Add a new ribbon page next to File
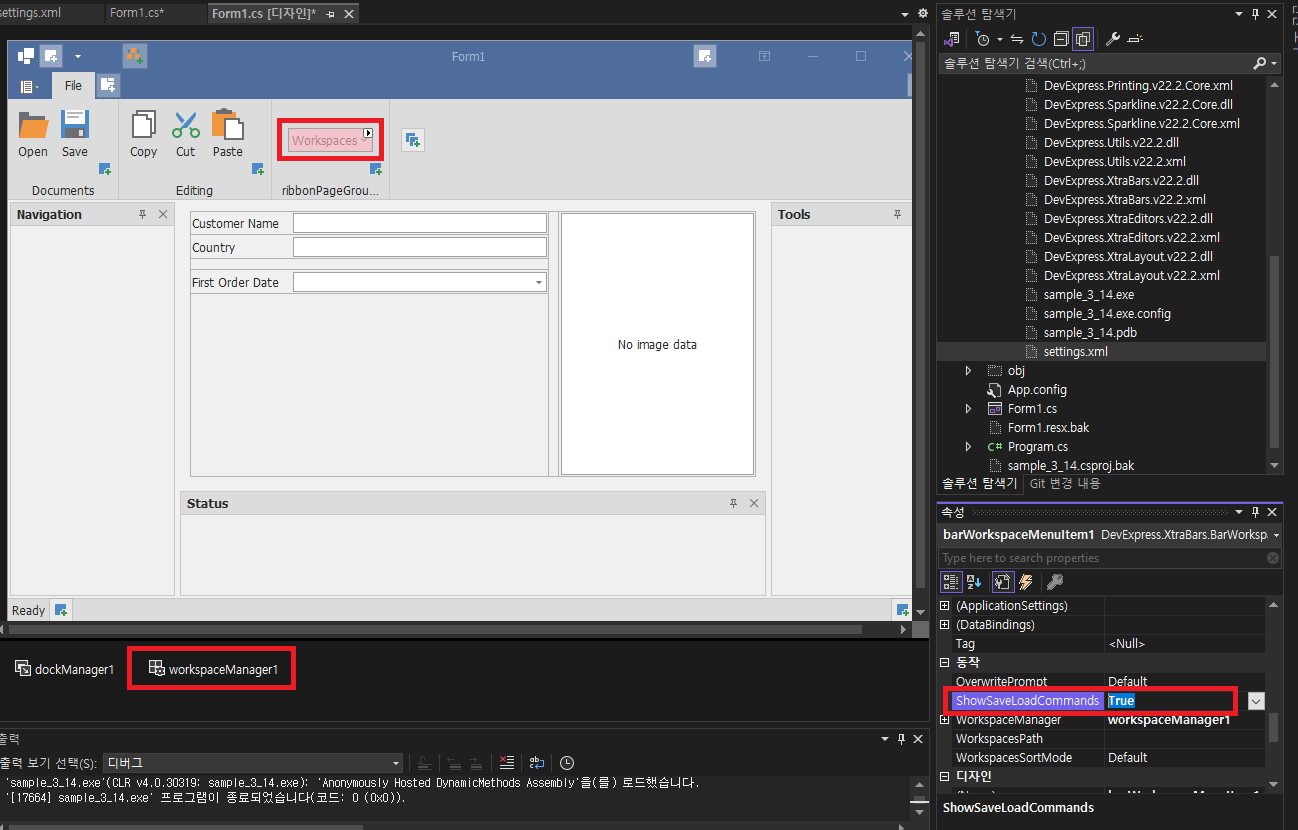The width and height of the screenshot is (1298, 830). point(108,85)
